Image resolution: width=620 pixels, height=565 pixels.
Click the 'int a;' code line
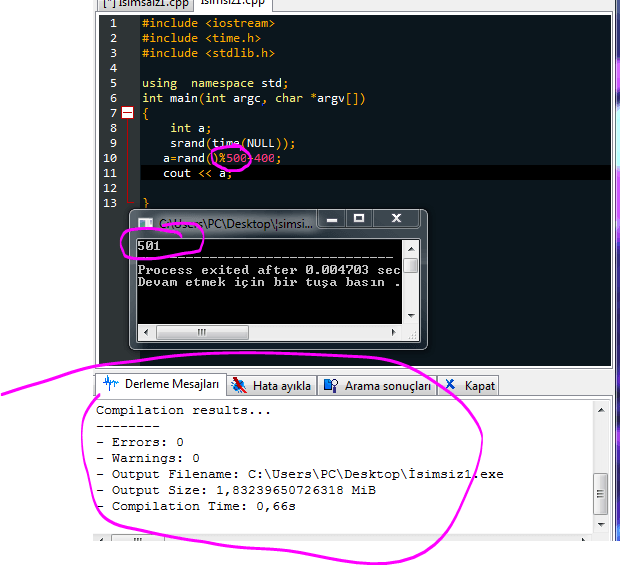point(190,128)
